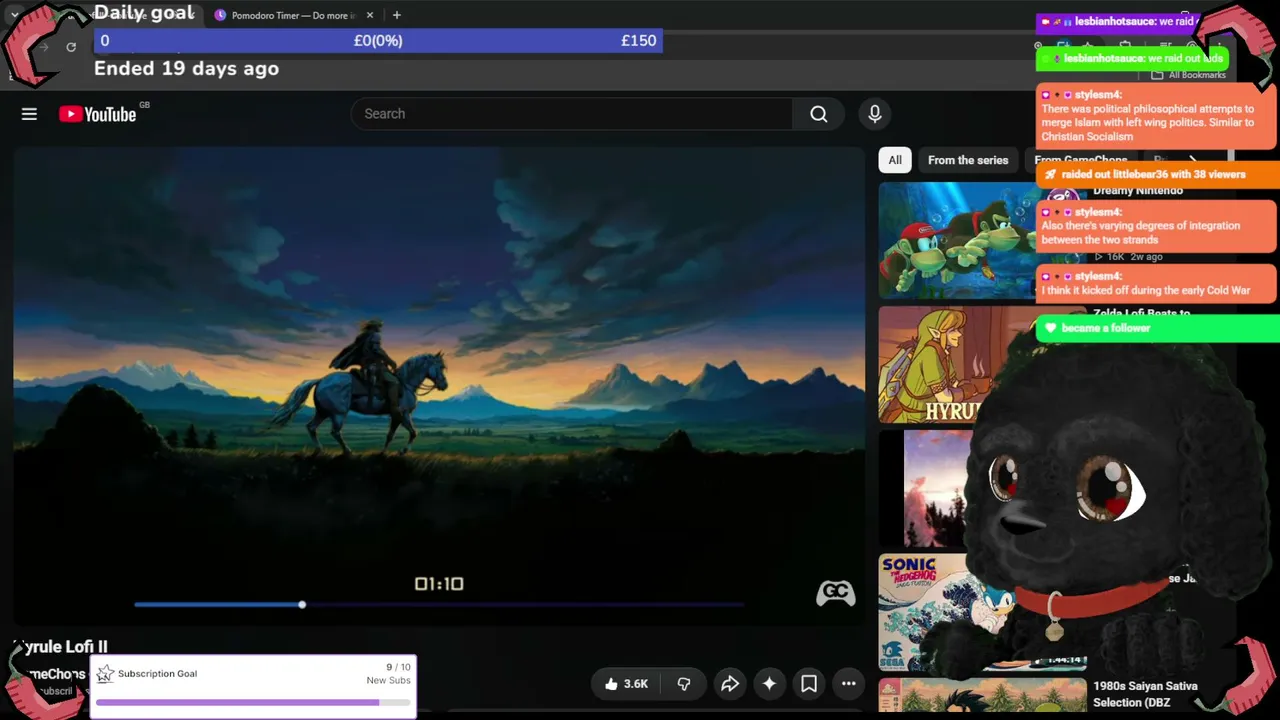Click the became a follower alert

(x=1156, y=328)
